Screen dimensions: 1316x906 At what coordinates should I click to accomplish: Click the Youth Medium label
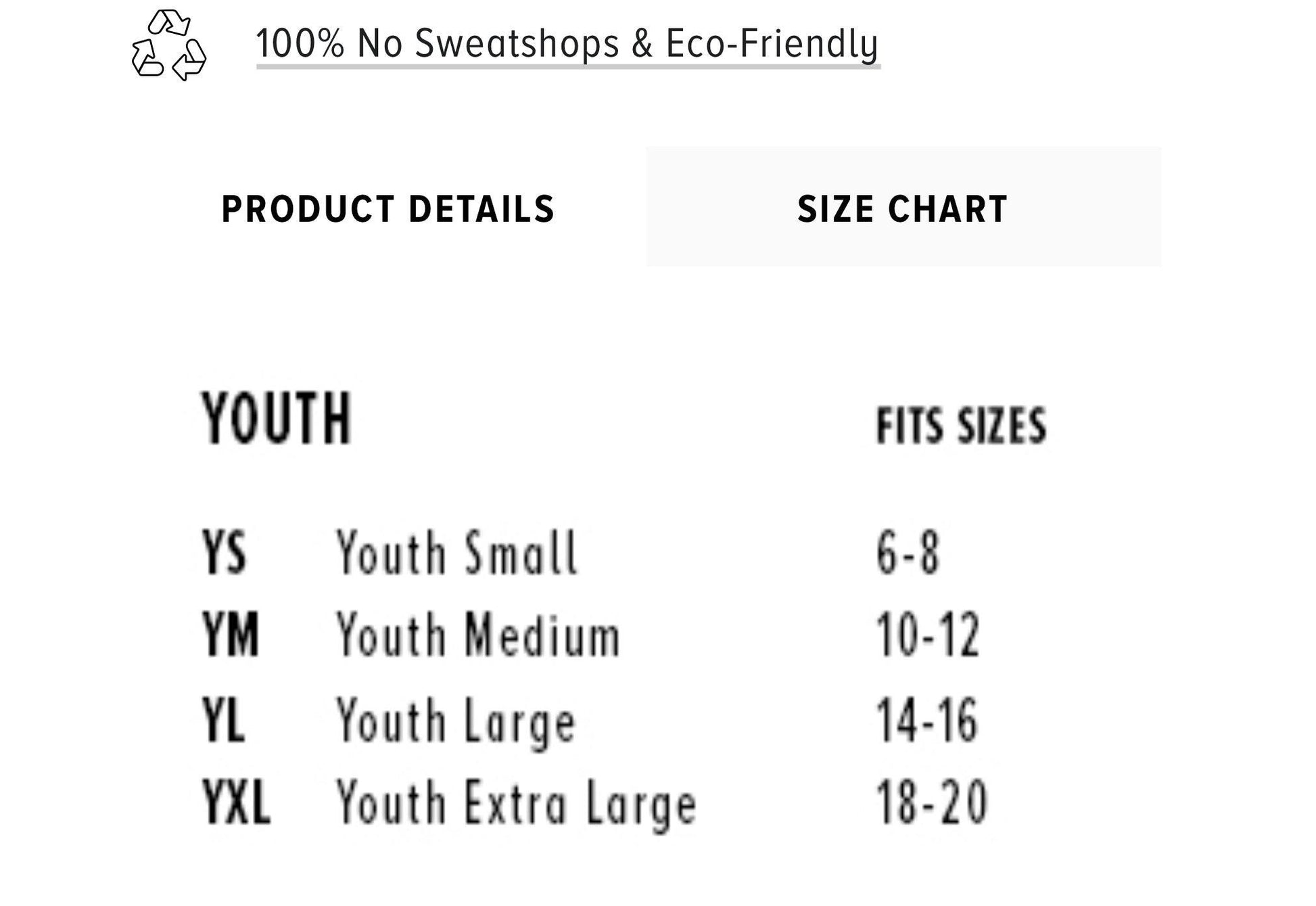coord(478,635)
